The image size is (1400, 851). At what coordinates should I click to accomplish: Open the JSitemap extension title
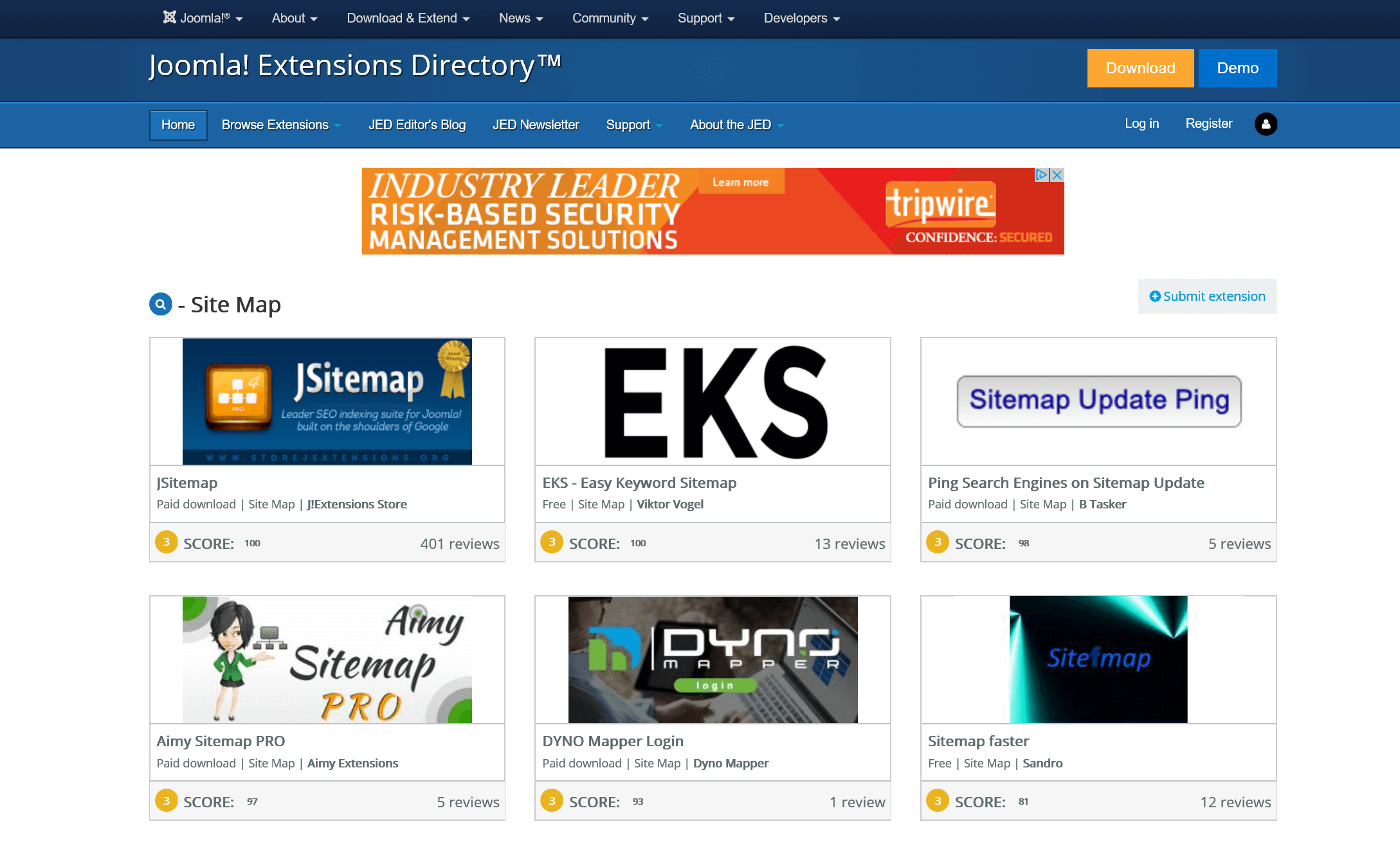point(187,483)
